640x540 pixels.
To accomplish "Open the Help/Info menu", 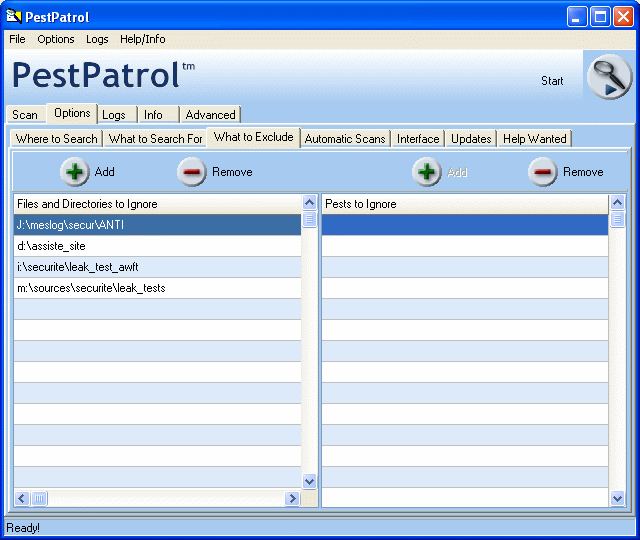I will tap(142, 39).
